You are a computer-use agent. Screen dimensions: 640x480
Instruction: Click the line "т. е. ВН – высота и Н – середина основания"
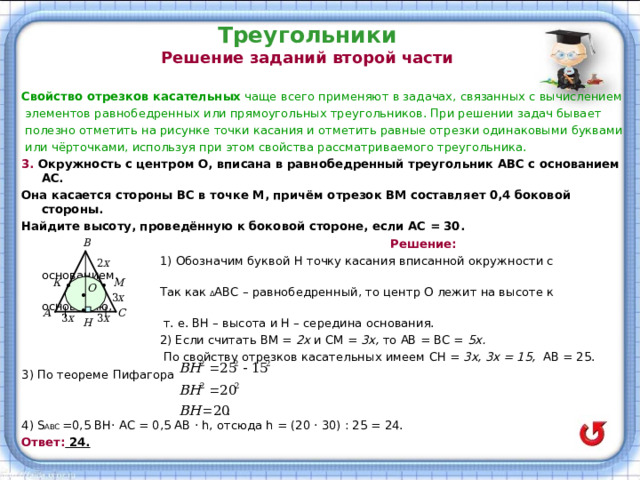pyautogui.click(x=298, y=323)
